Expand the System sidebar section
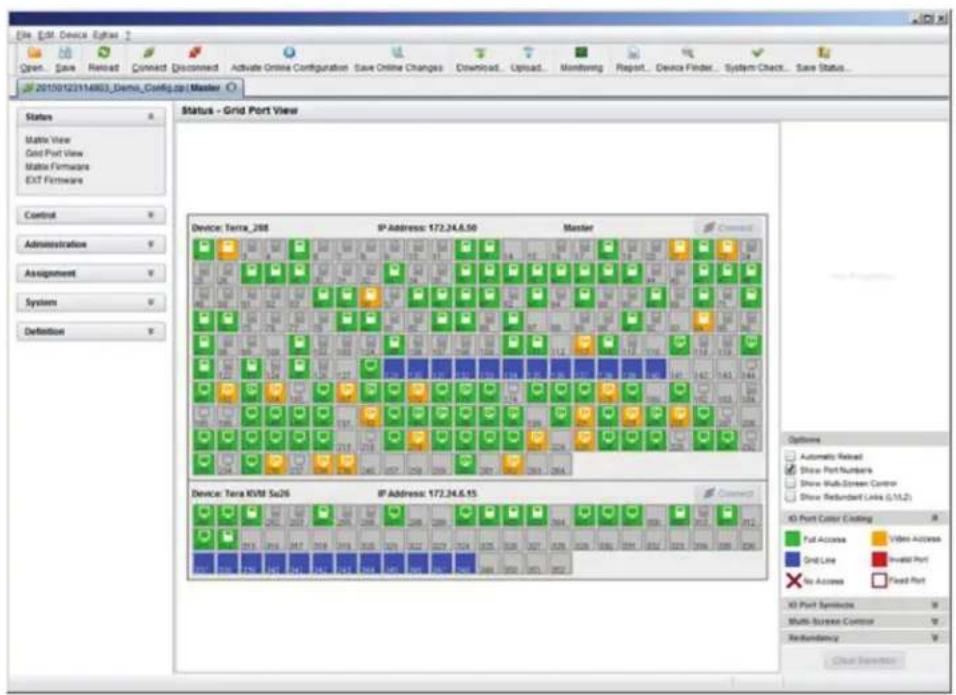The height and width of the screenshot is (695, 956). (151, 302)
